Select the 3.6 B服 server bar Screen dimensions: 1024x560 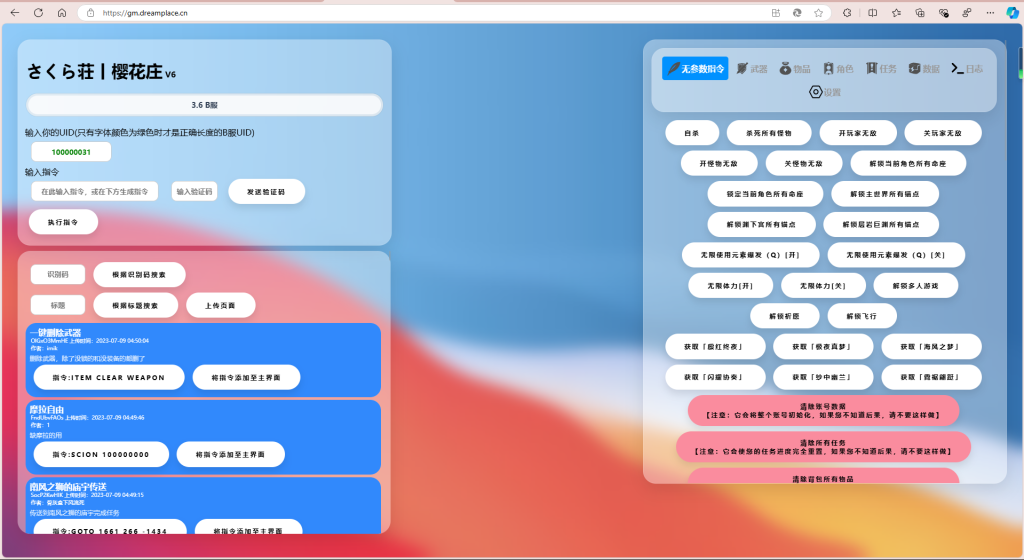(204, 105)
